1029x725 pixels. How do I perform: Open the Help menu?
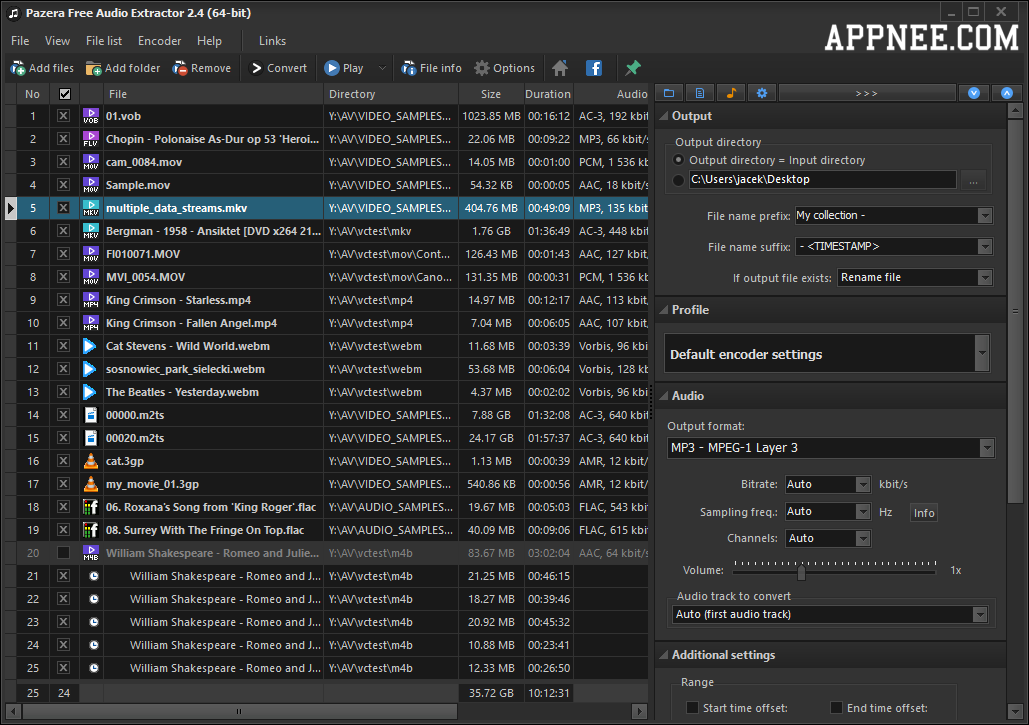tap(209, 41)
